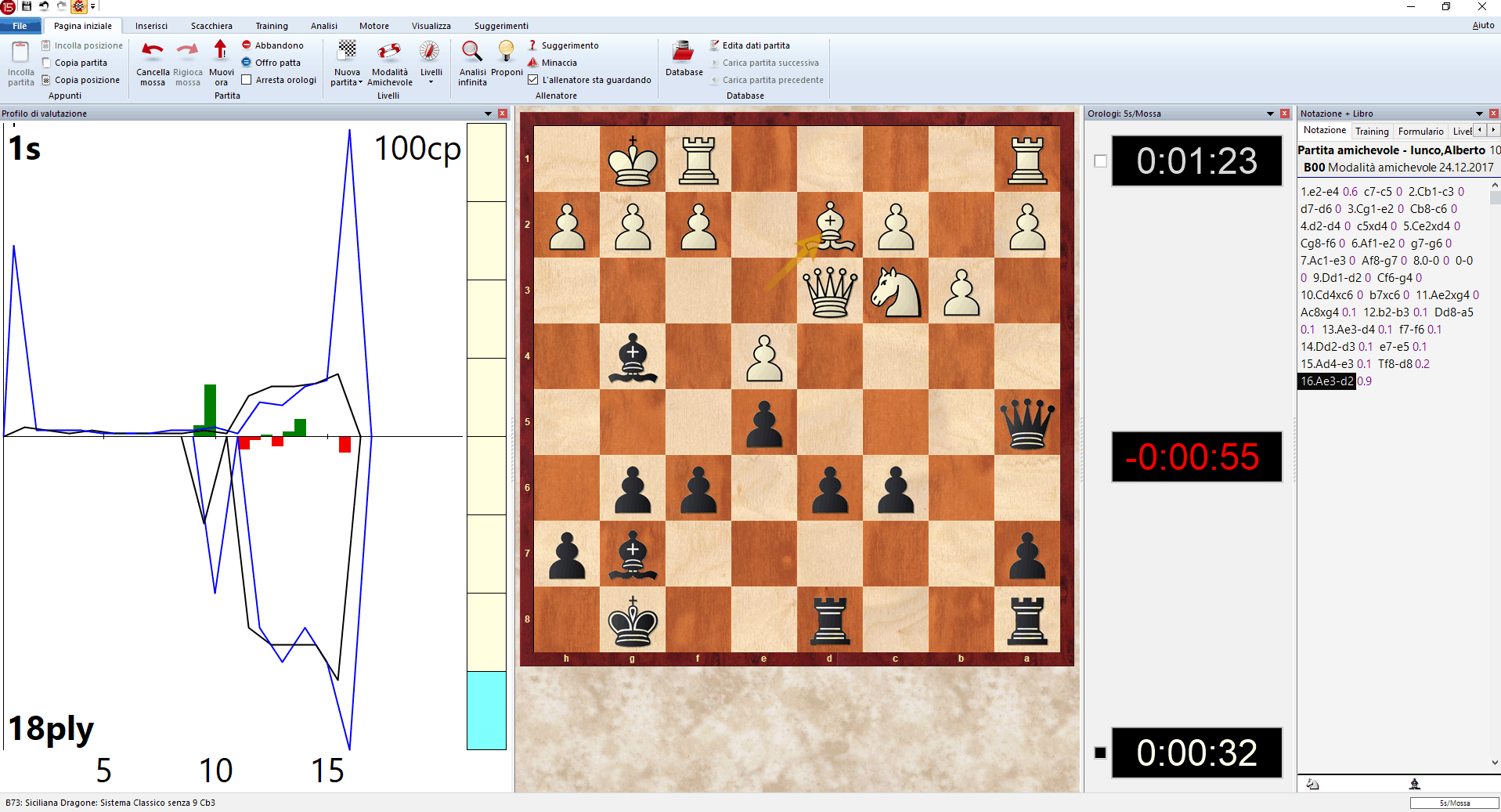Open Profilo di valutazione panel dropdown arrow
Viewport: 1501px width, 812px height.
pyautogui.click(x=488, y=114)
